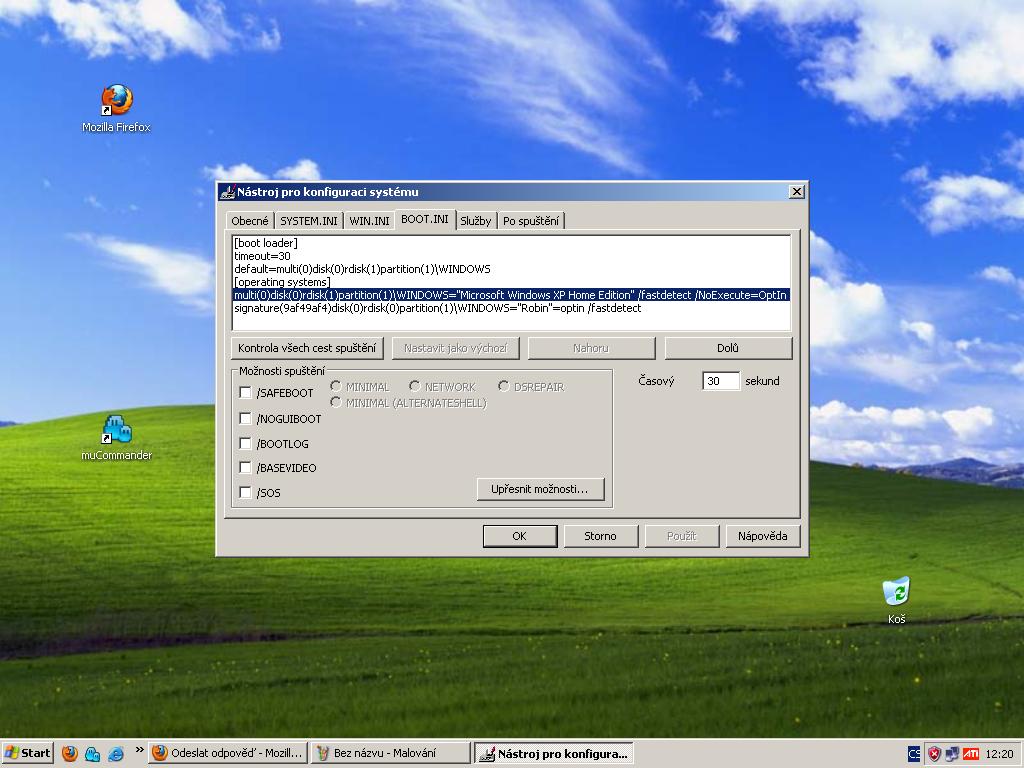Open the Služby tab

[x=475, y=221]
